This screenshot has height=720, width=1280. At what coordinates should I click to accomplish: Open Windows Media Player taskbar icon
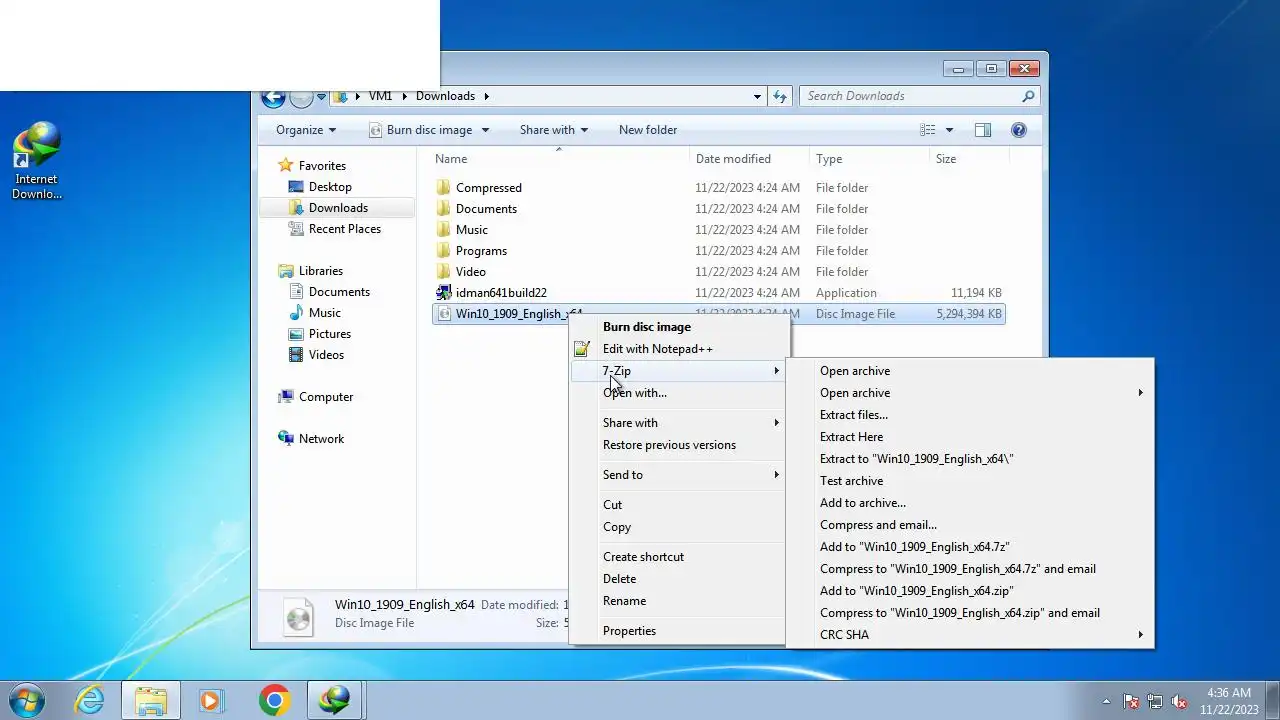211,700
